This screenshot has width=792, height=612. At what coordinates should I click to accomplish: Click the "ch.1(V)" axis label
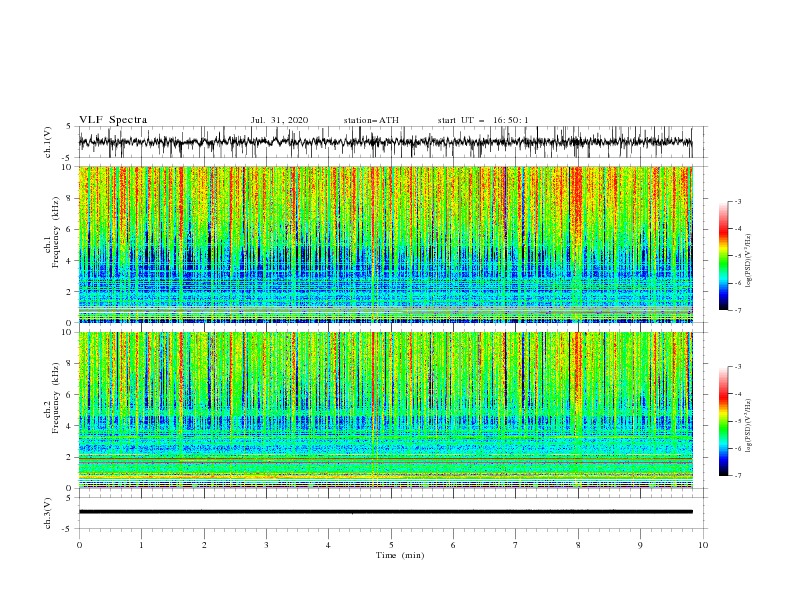click(48, 142)
